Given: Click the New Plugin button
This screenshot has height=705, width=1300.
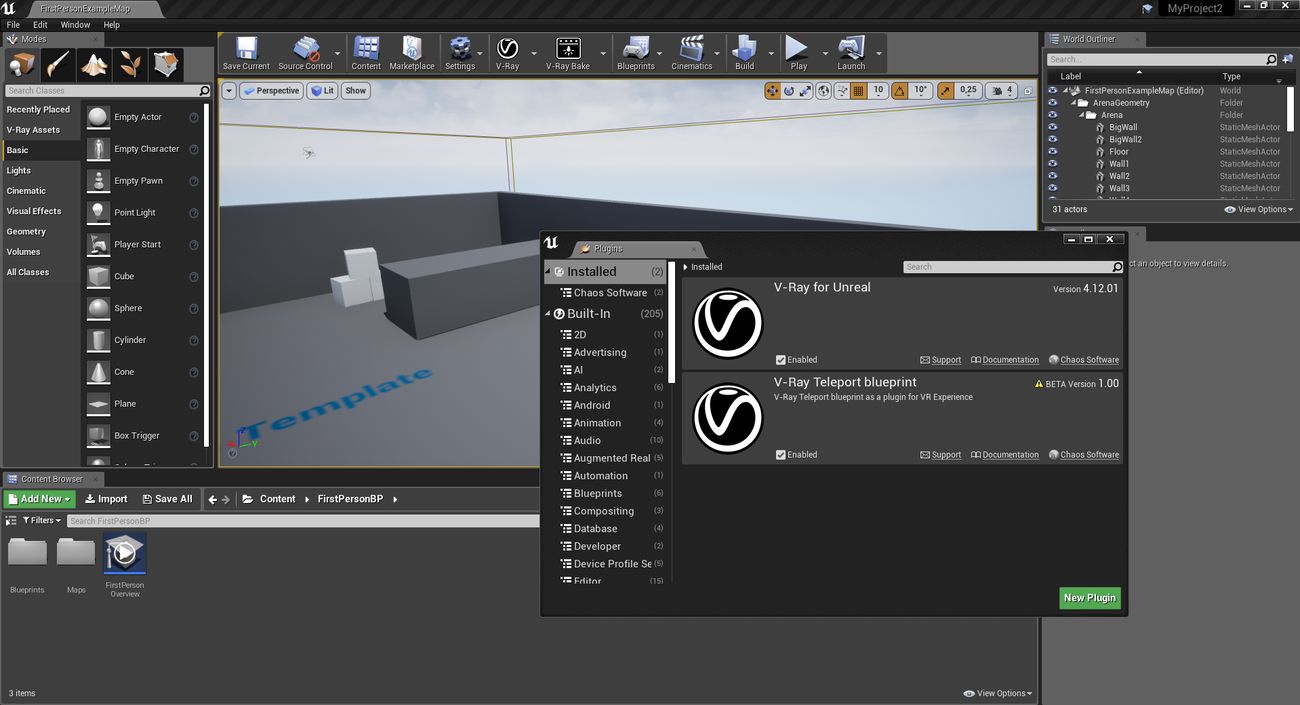Looking at the screenshot, I should [1089, 598].
